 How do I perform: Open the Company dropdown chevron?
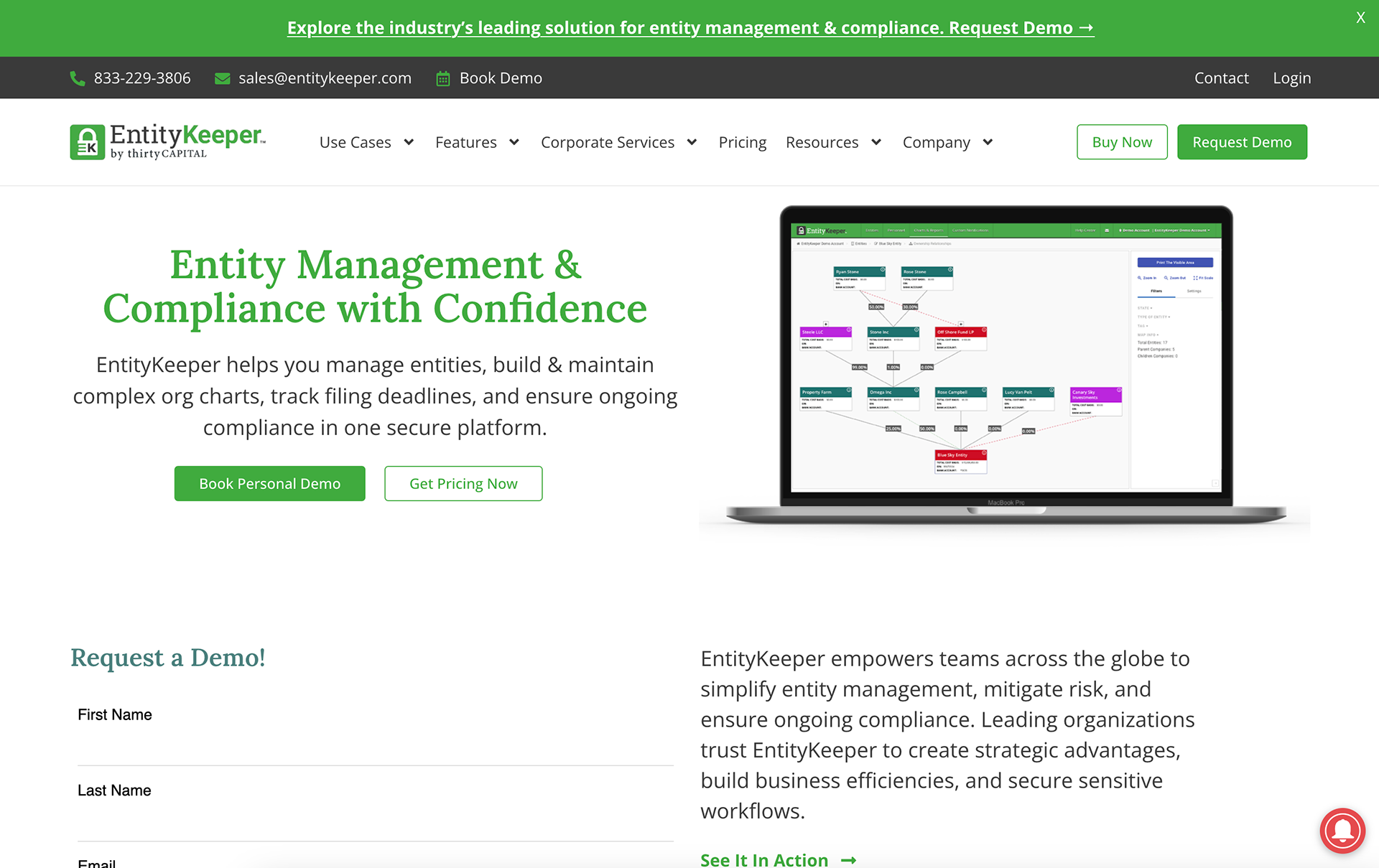click(988, 142)
